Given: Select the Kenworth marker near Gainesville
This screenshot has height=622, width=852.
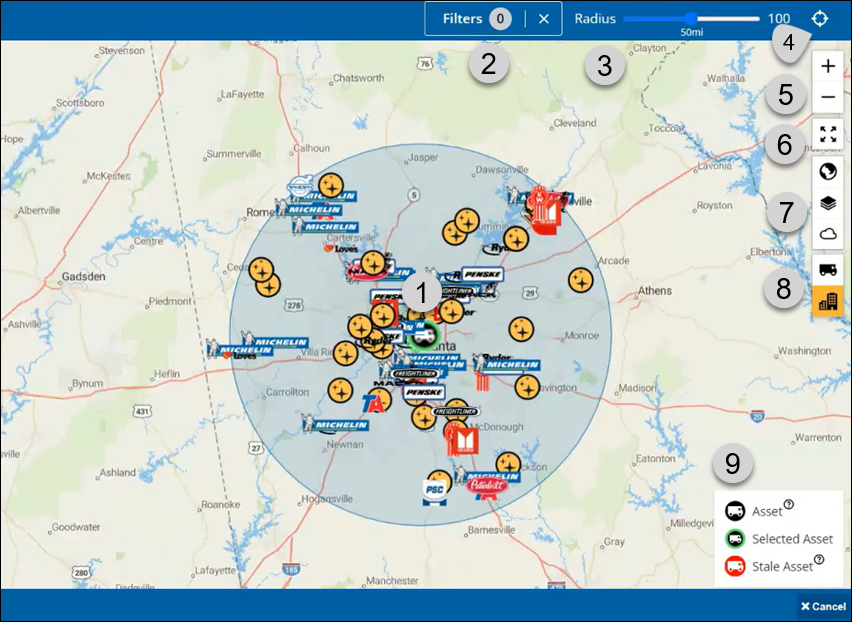Looking at the screenshot, I should pyautogui.click(x=541, y=198).
